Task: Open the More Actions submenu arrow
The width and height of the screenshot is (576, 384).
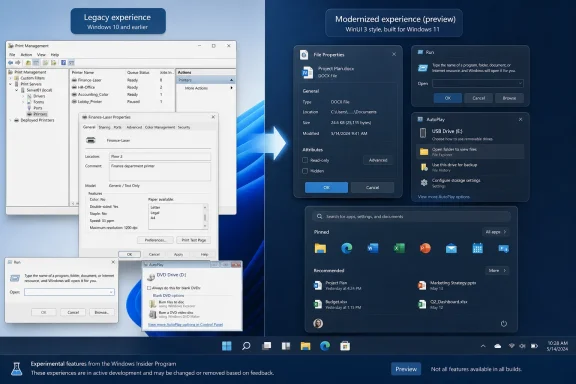Action: click(x=231, y=88)
